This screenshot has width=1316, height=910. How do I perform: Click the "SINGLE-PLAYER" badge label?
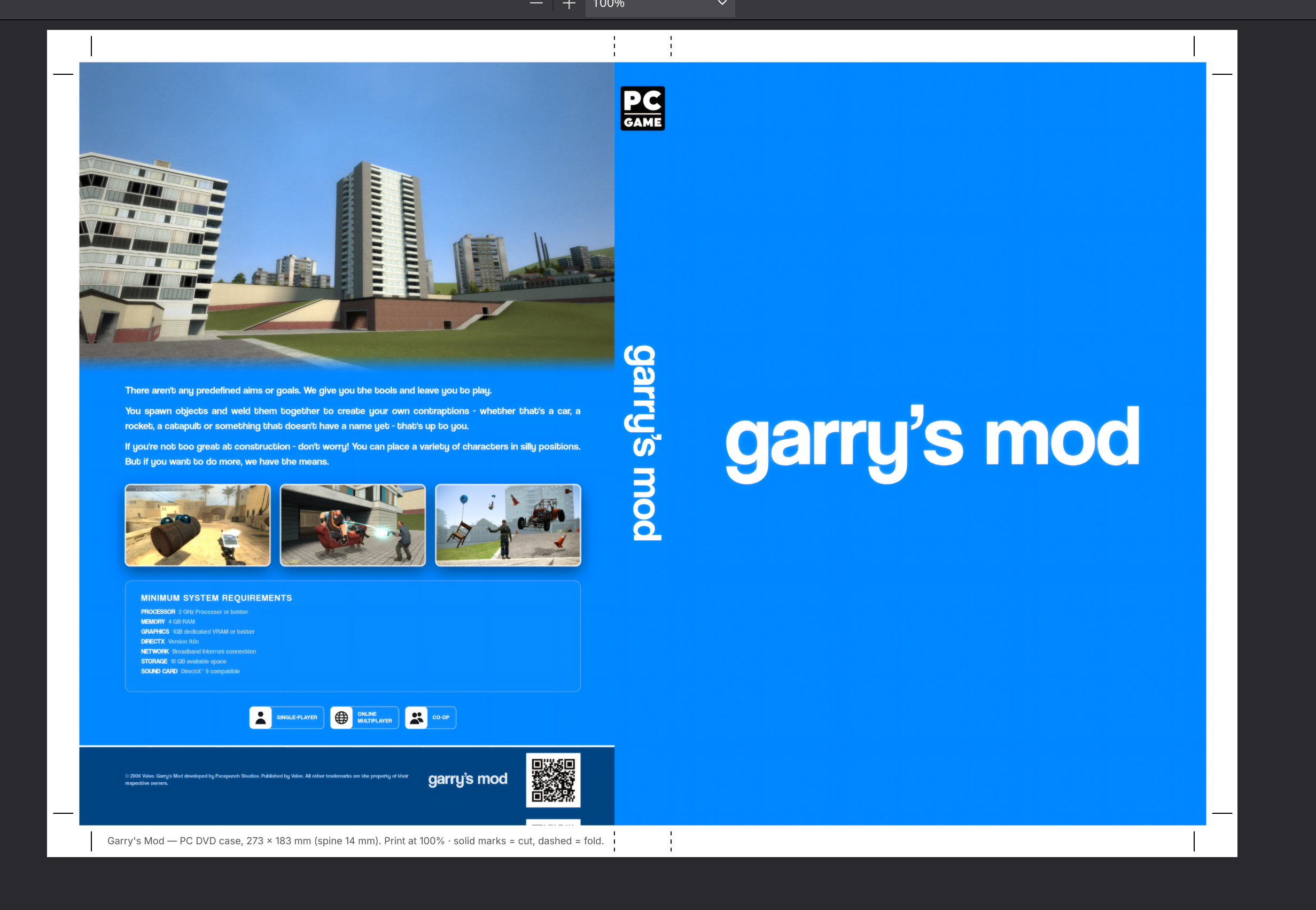(297, 718)
